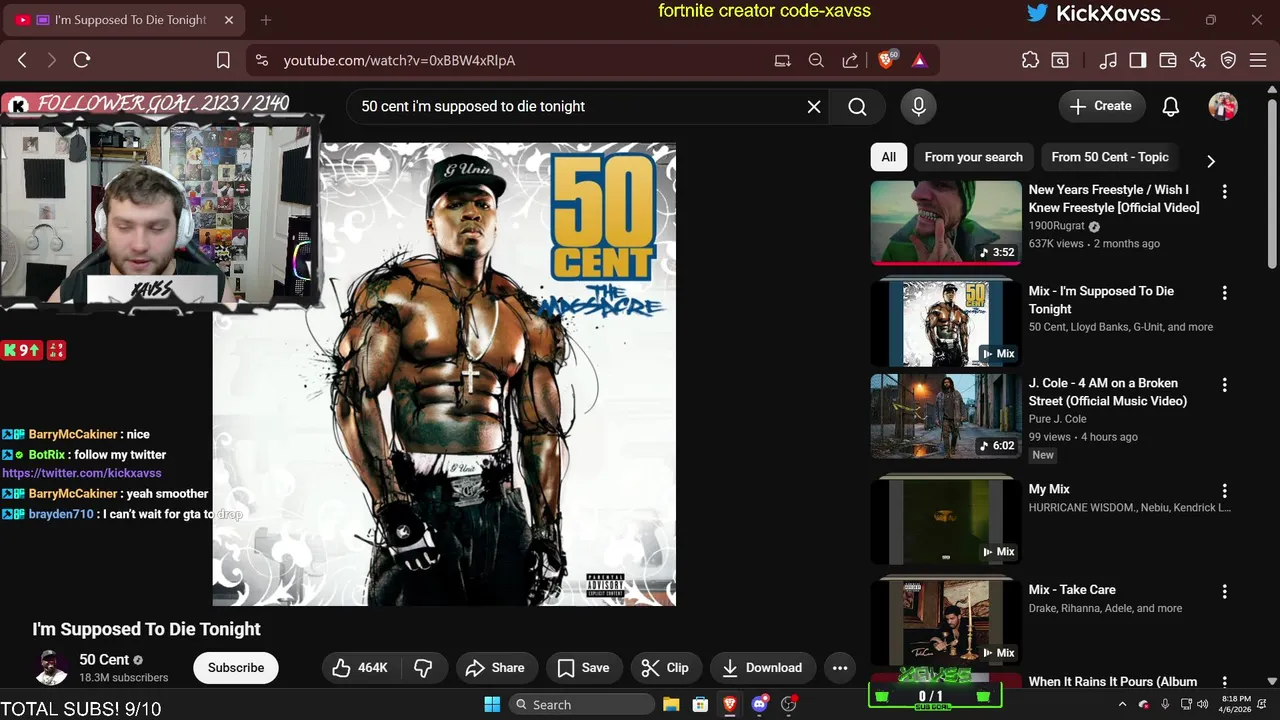Select the From your search chip

click(973, 157)
